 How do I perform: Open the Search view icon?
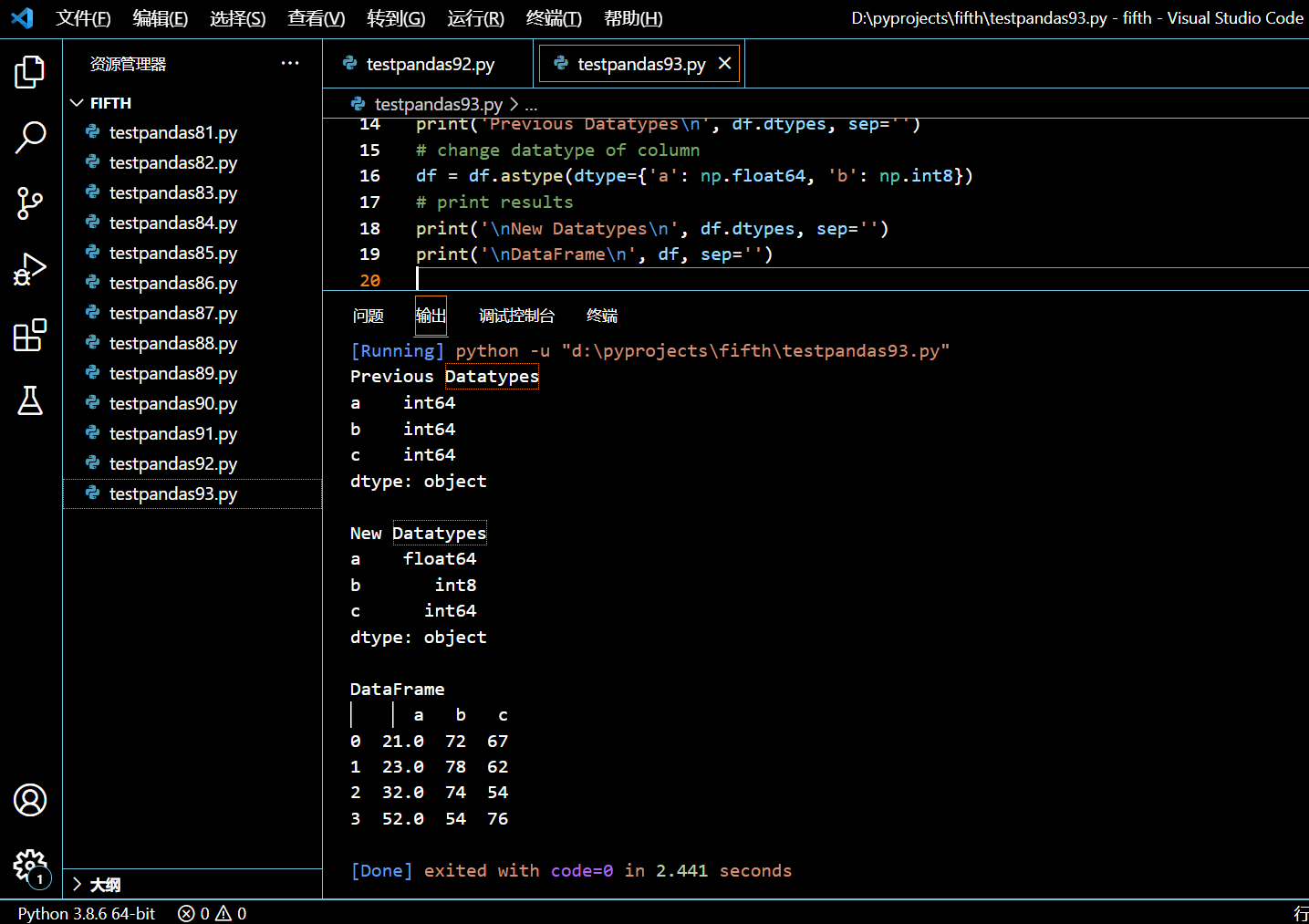click(30, 138)
